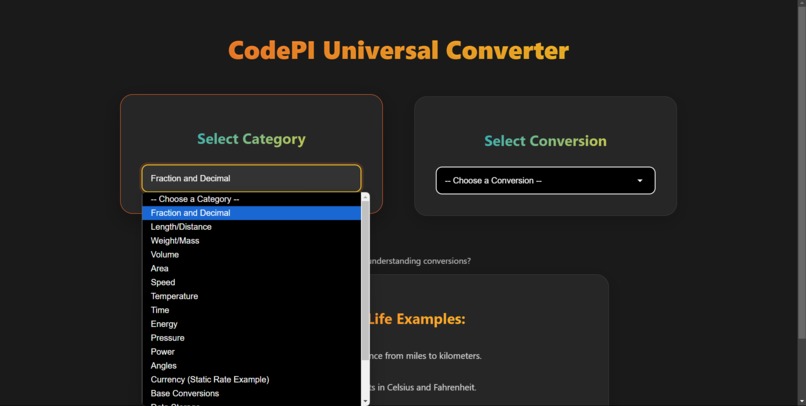Select the Temperature category
Screen dimensions: 806x406
tap(251, 296)
